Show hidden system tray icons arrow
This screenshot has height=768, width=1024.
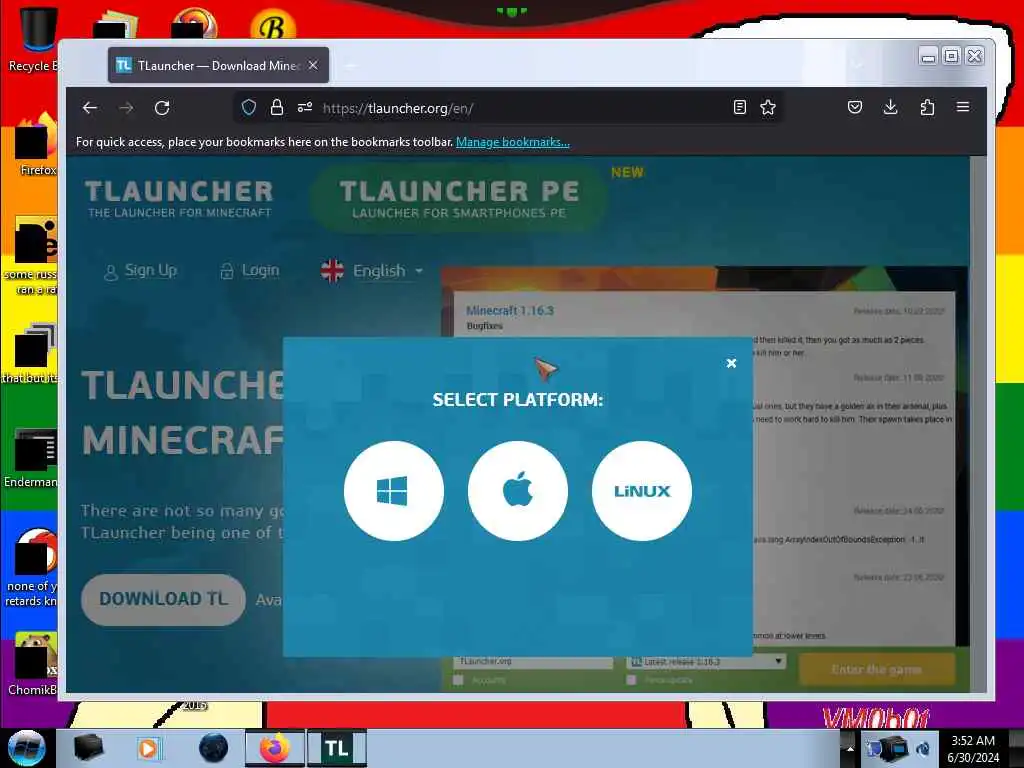(850, 748)
